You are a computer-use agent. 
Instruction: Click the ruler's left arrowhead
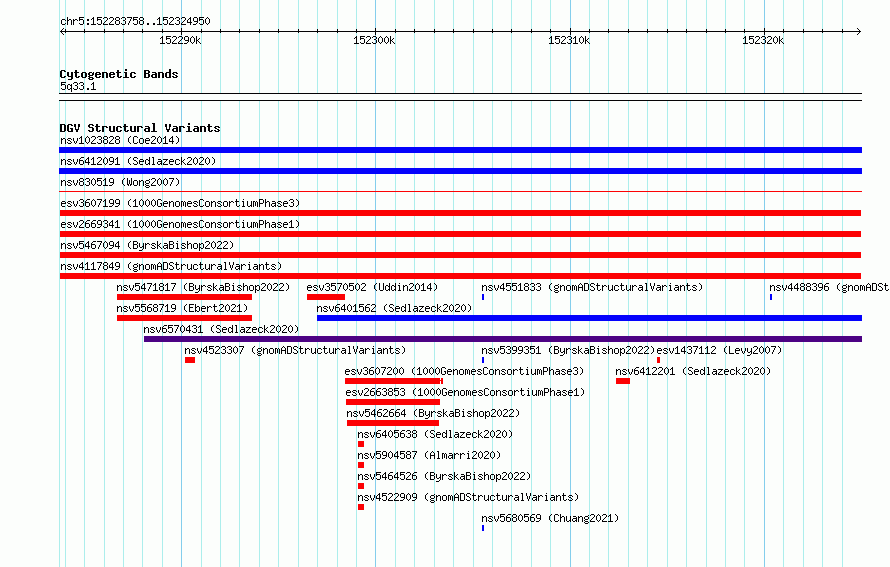click(63, 32)
